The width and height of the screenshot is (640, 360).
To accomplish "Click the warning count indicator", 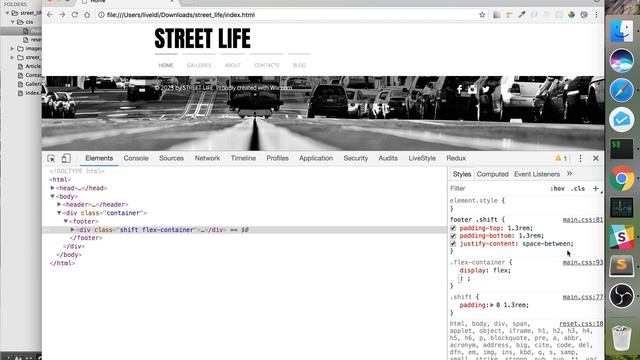I will (x=561, y=158).
